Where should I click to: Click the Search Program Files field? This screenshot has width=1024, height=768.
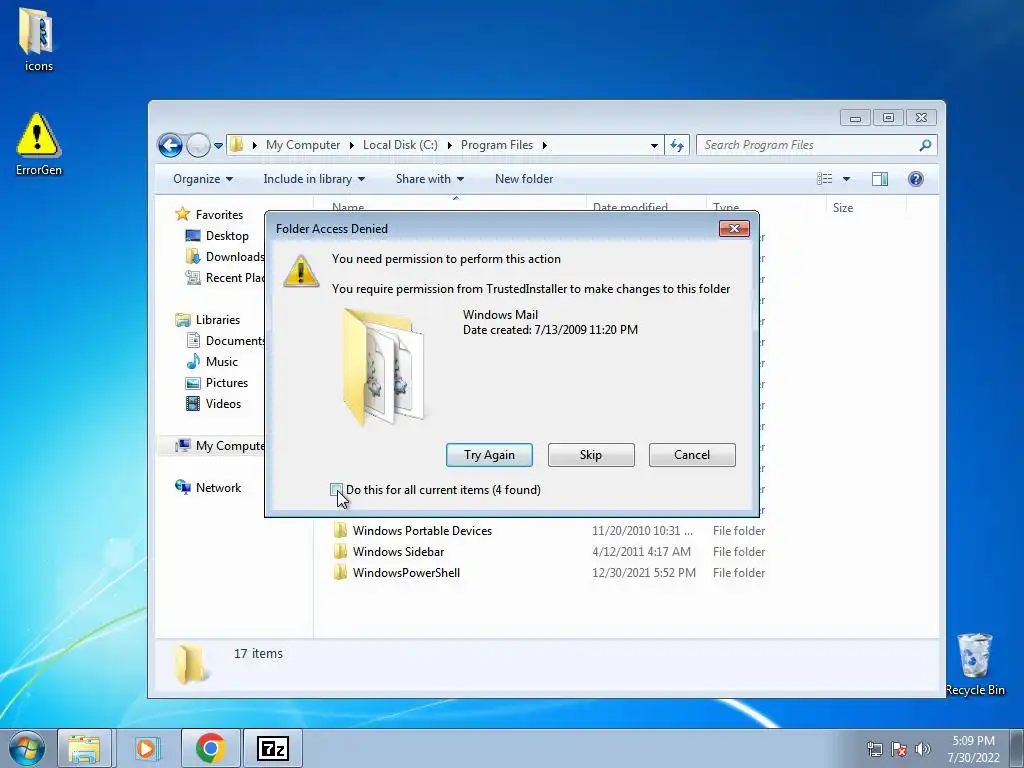[816, 145]
